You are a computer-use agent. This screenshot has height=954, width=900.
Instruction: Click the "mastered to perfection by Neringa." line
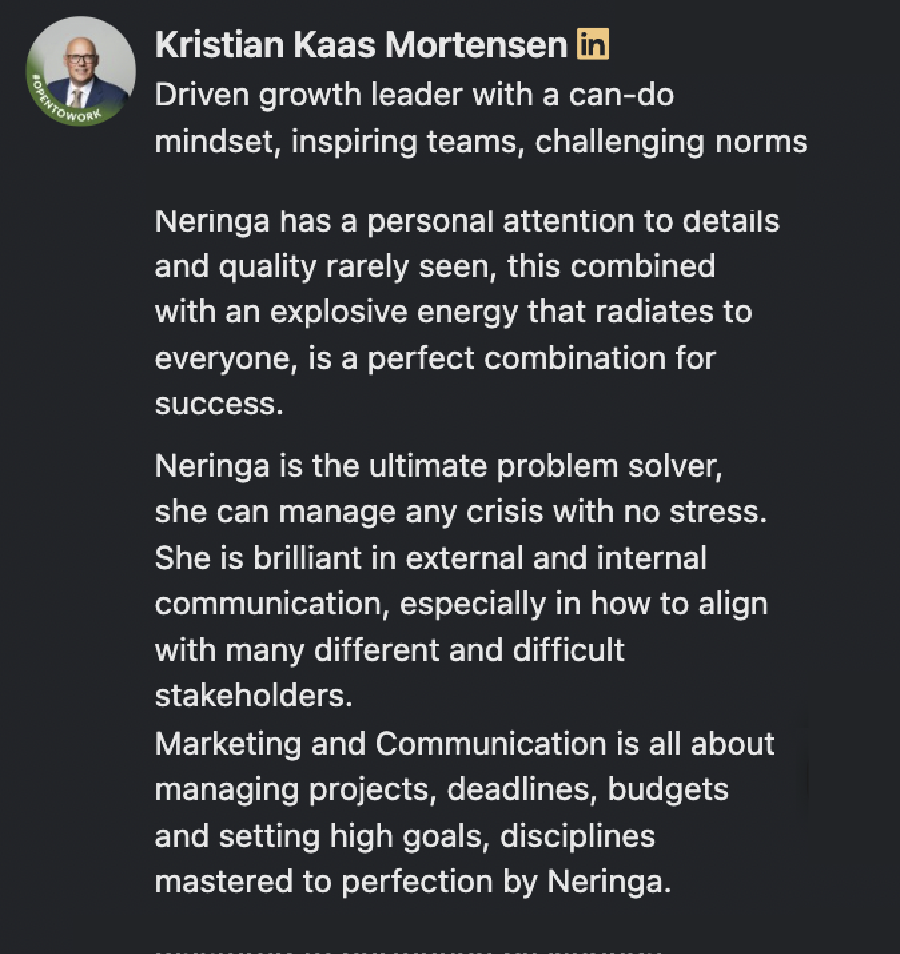pyautogui.click(x=412, y=881)
